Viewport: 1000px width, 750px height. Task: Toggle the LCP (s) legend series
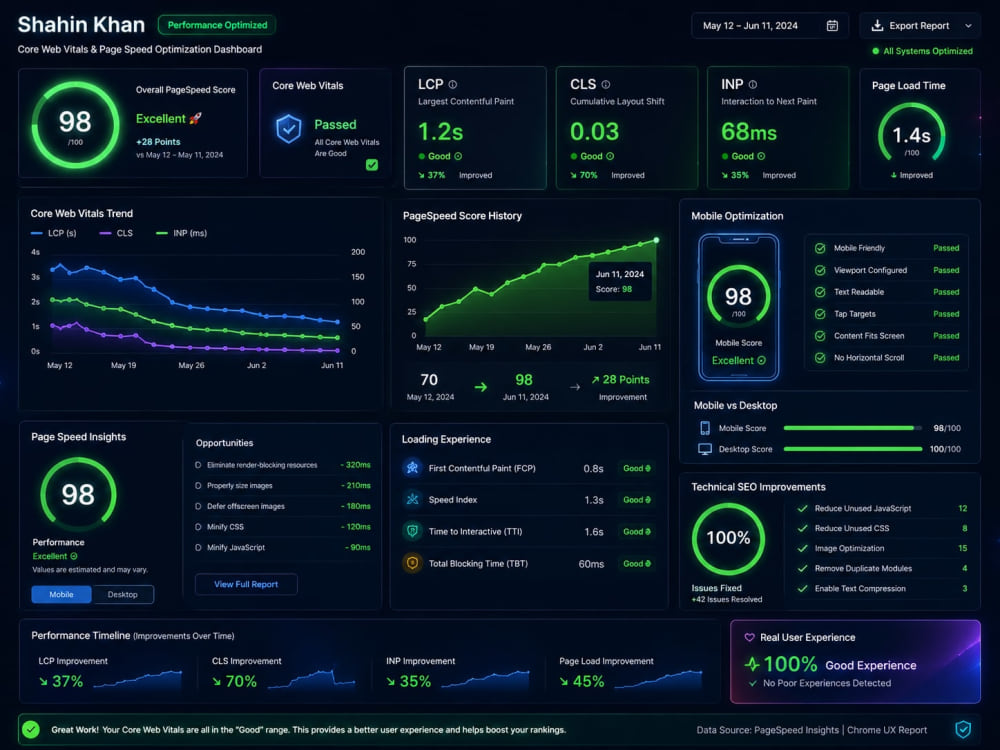(54, 233)
